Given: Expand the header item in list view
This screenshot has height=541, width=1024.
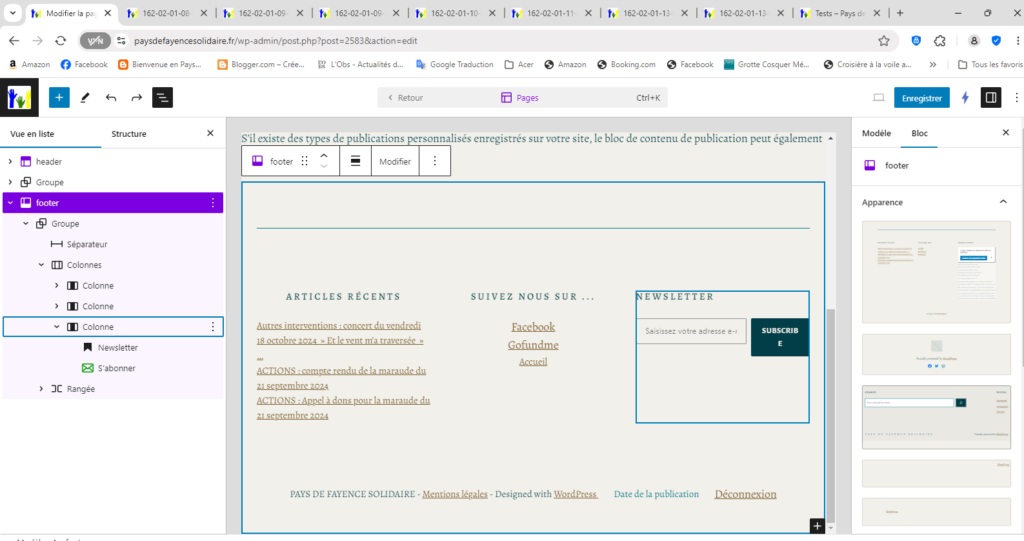Looking at the screenshot, I should 11,162.
